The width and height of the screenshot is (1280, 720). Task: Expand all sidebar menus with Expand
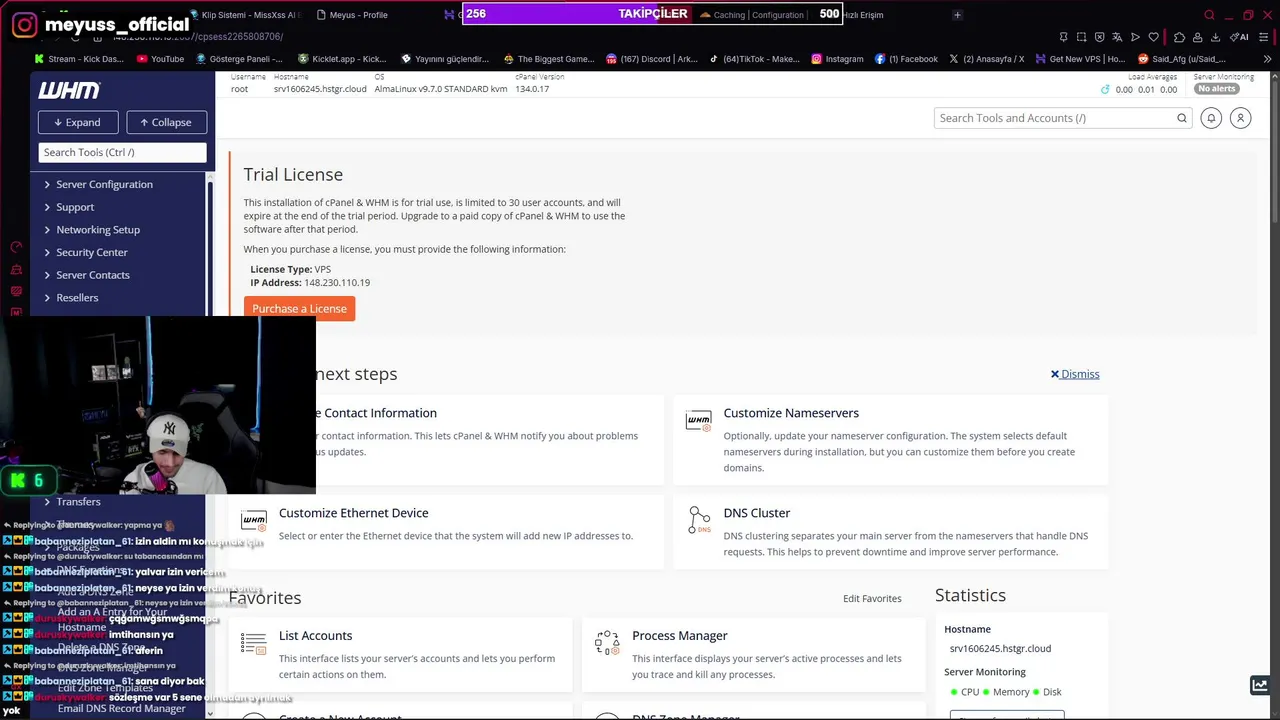[77, 122]
